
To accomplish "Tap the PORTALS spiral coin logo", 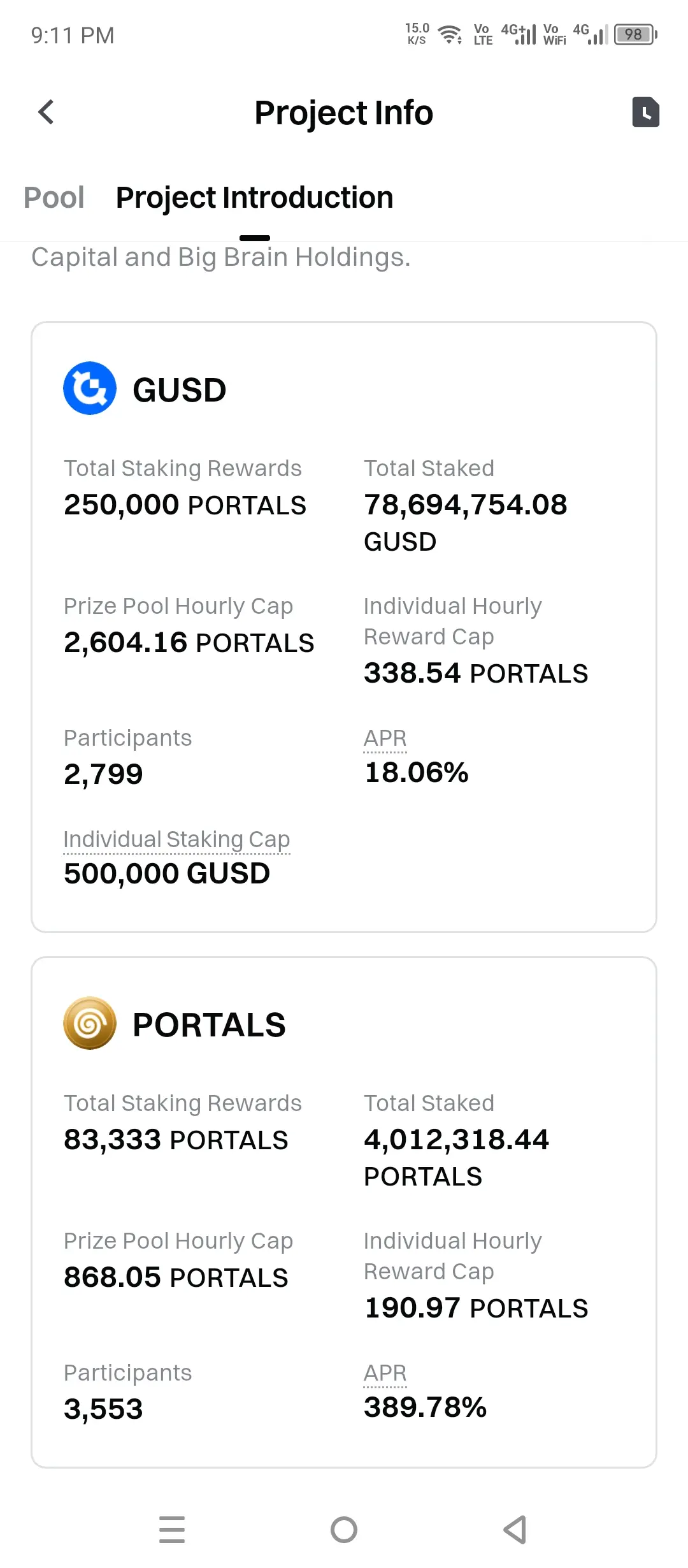I will 90,1023.
